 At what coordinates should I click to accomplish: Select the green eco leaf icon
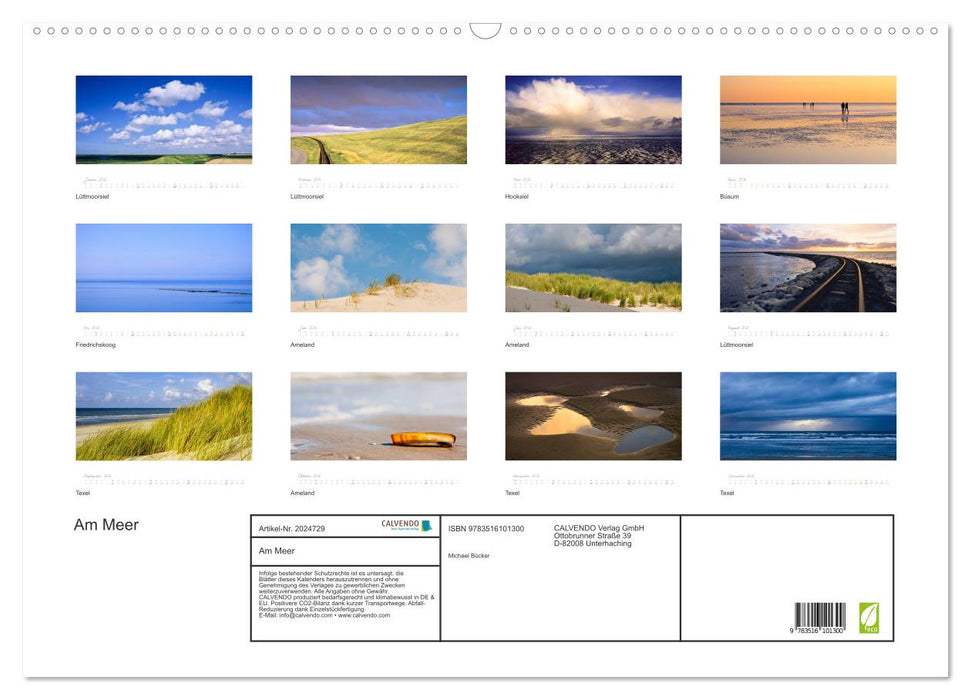868,619
